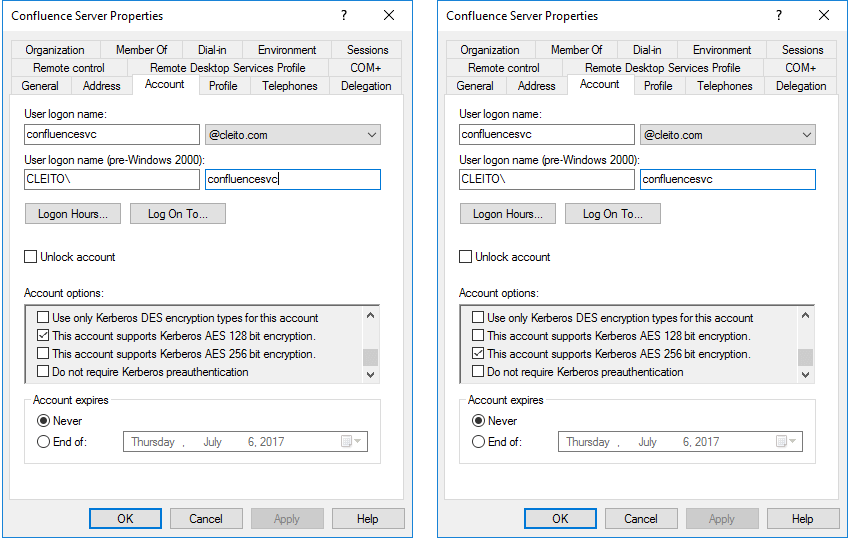Focus User logon name field in left dialog
This screenshot has width=850, height=538.
pyautogui.click(x=112, y=134)
